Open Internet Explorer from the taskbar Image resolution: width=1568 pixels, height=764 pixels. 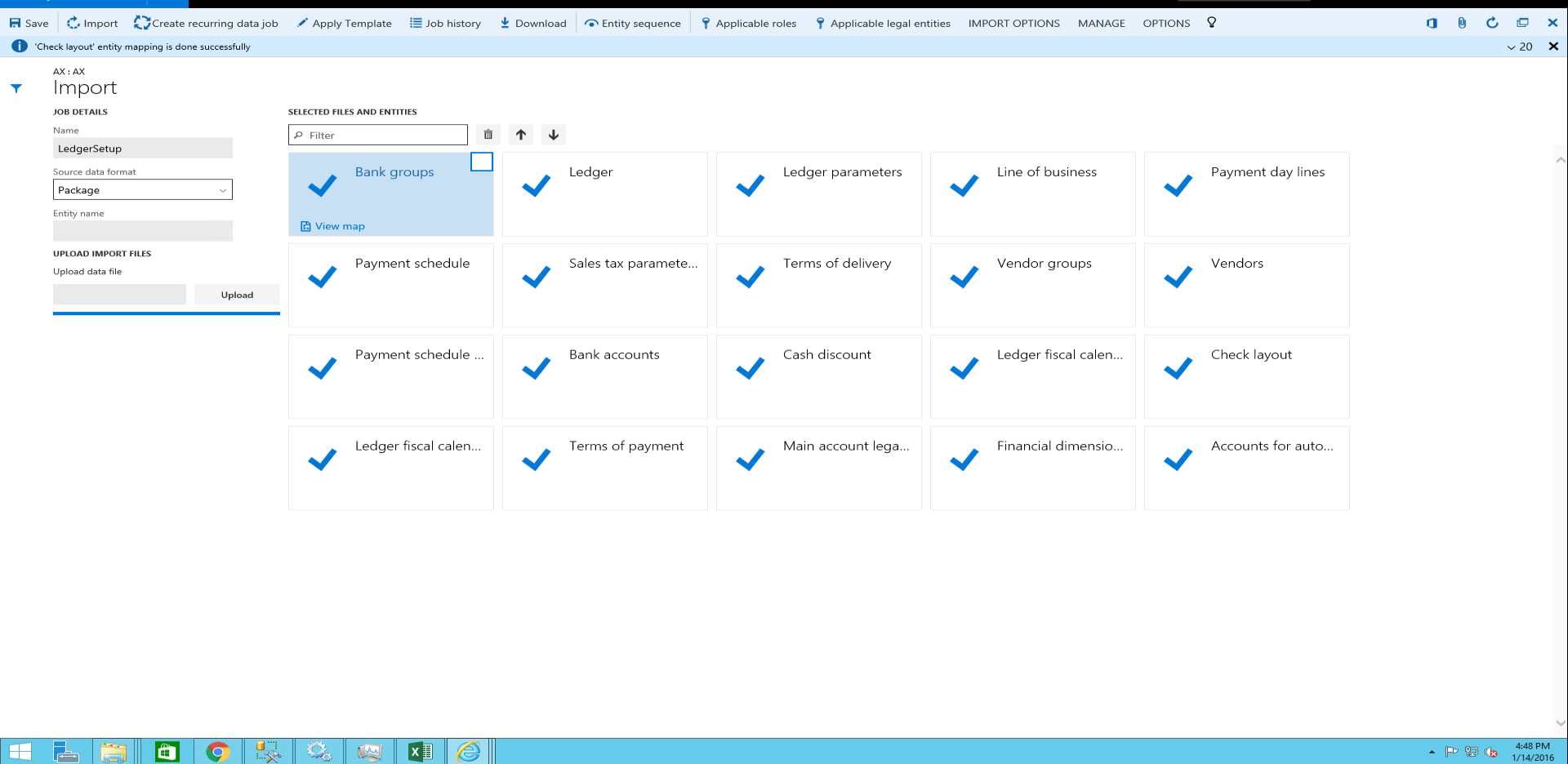(469, 751)
